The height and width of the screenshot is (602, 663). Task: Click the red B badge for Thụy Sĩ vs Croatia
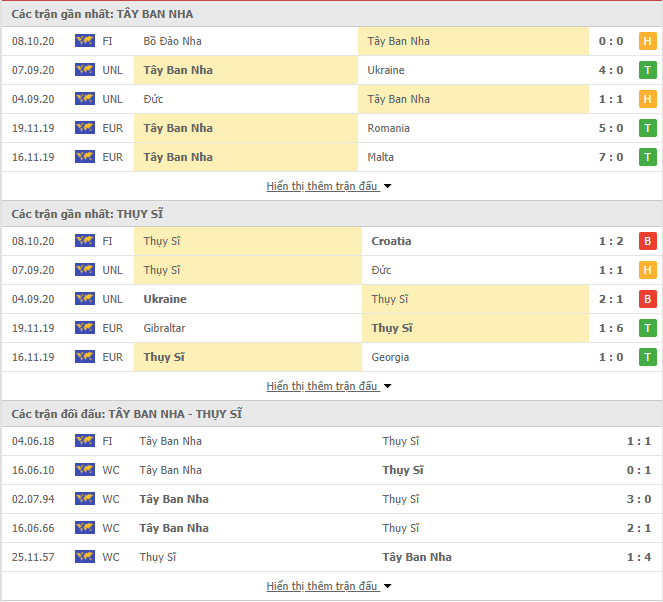(x=647, y=241)
